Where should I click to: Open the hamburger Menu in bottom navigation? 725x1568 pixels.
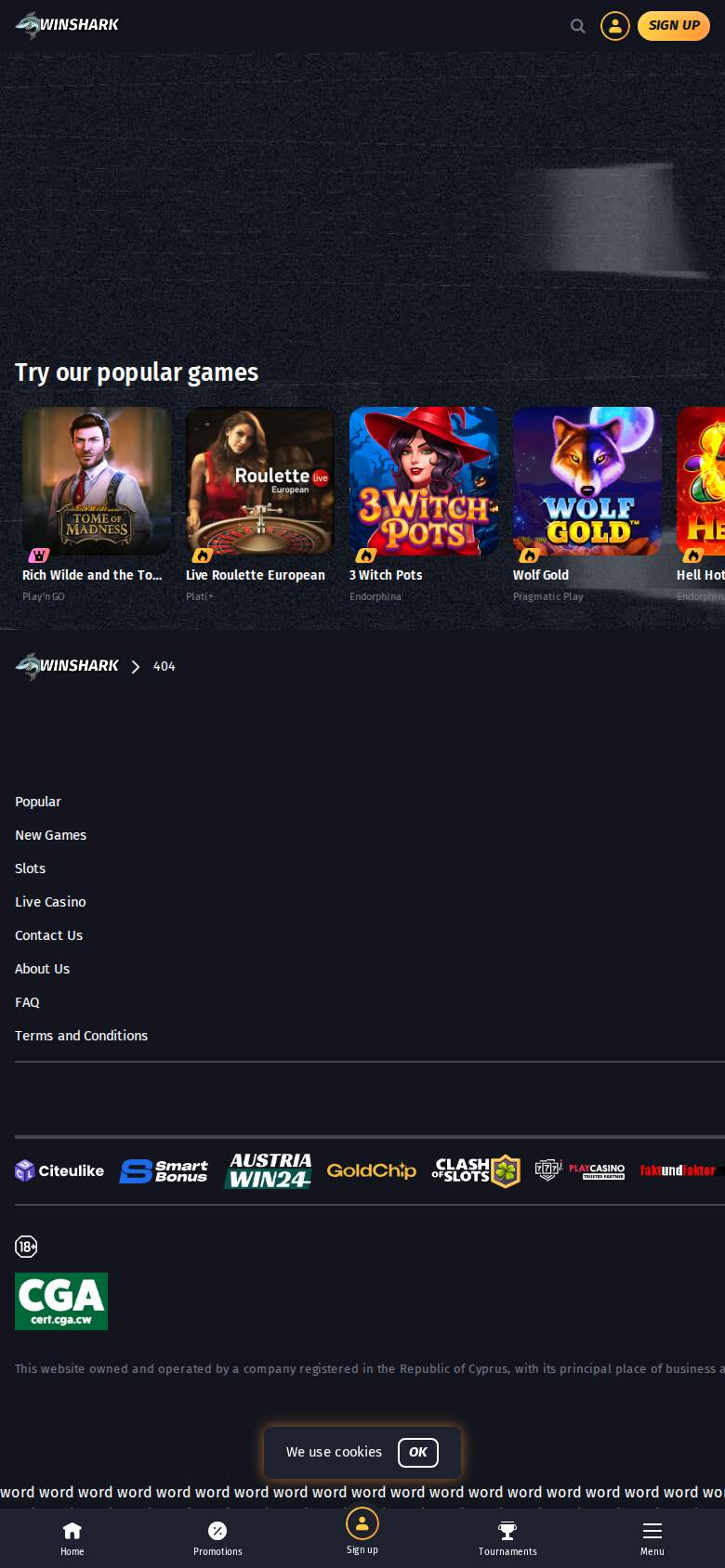pos(652,1538)
